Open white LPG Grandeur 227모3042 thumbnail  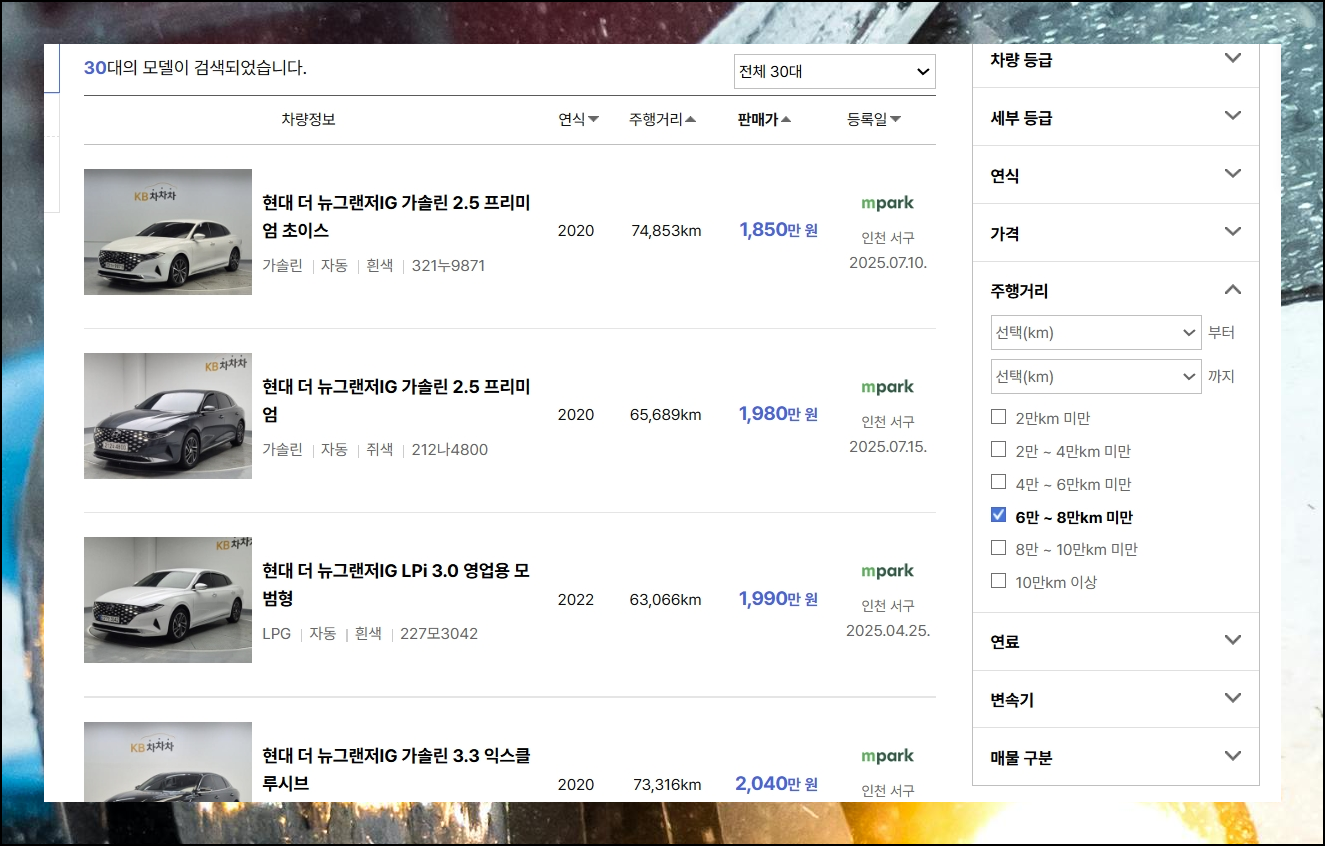[168, 600]
